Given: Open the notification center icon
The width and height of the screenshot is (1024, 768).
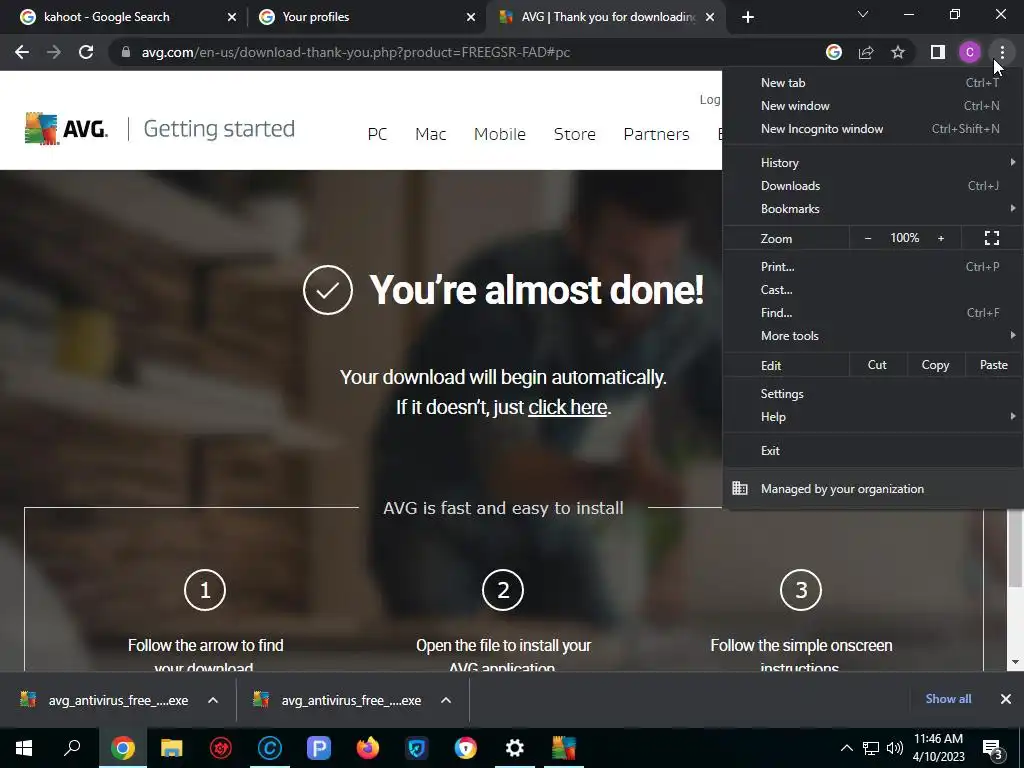Looking at the screenshot, I should (x=993, y=748).
